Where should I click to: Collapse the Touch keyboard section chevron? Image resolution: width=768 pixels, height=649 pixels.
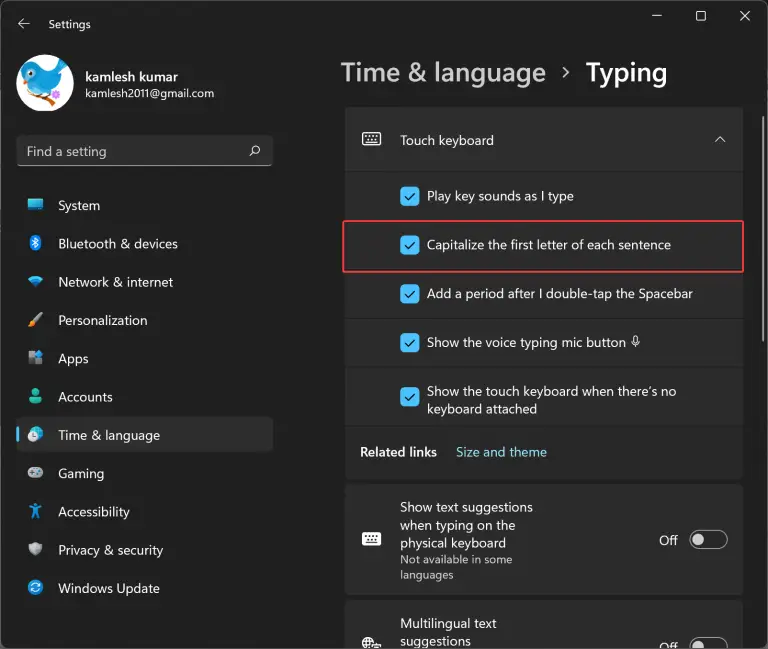(x=720, y=140)
